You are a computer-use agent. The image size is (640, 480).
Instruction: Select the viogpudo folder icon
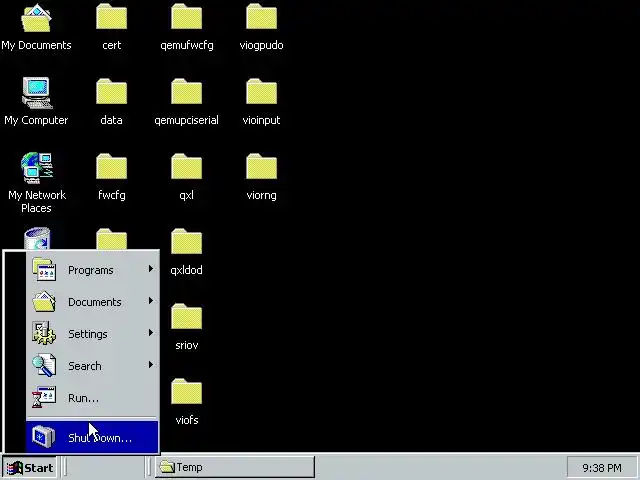point(262,16)
